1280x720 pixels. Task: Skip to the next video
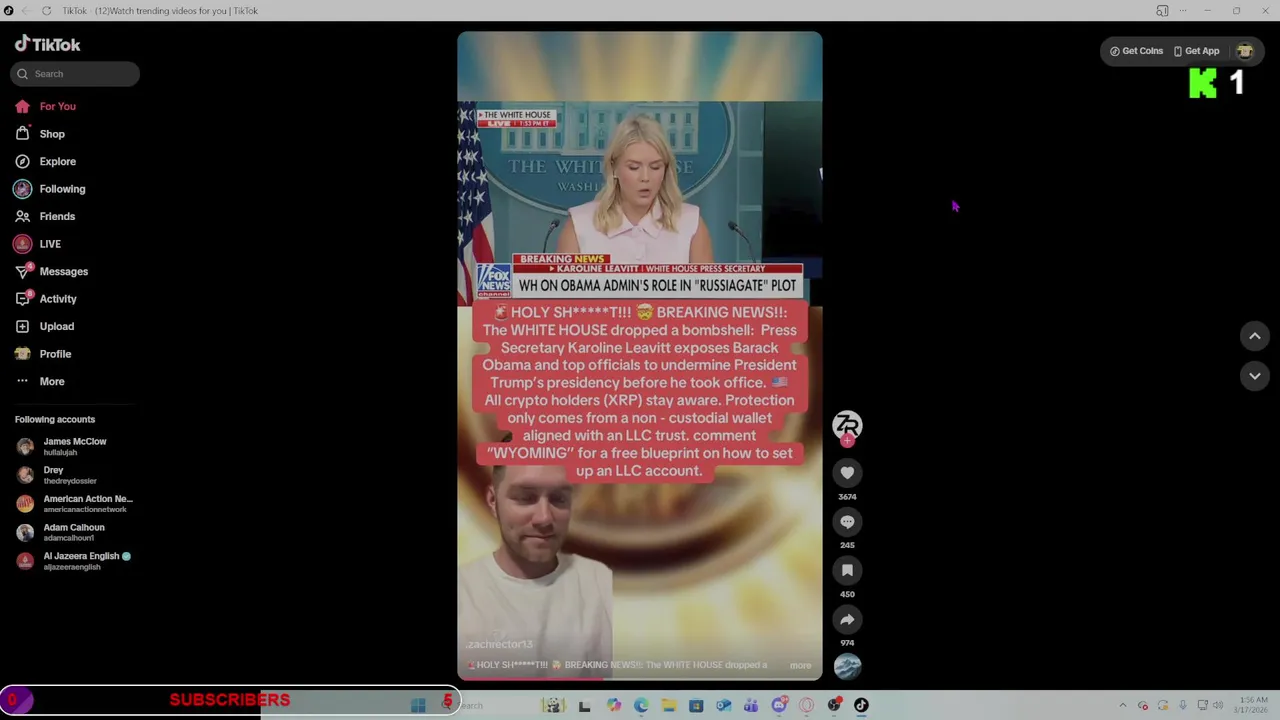[x=1255, y=376]
